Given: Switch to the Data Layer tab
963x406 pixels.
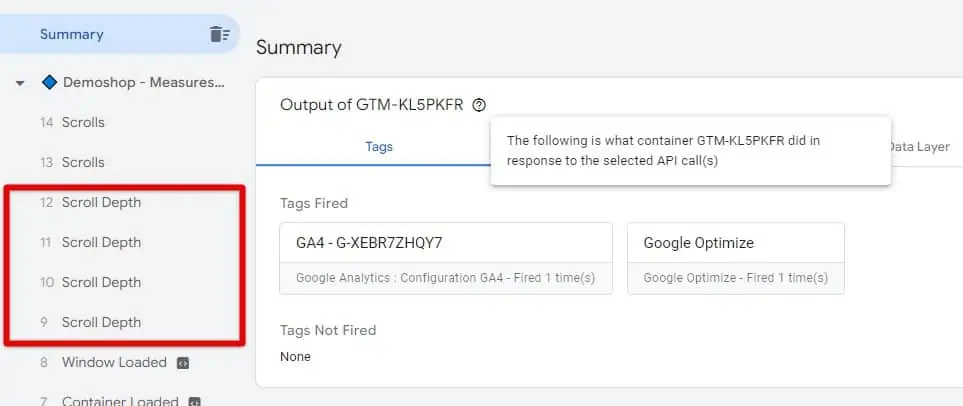Looking at the screenshot, I should pos(918,146).
